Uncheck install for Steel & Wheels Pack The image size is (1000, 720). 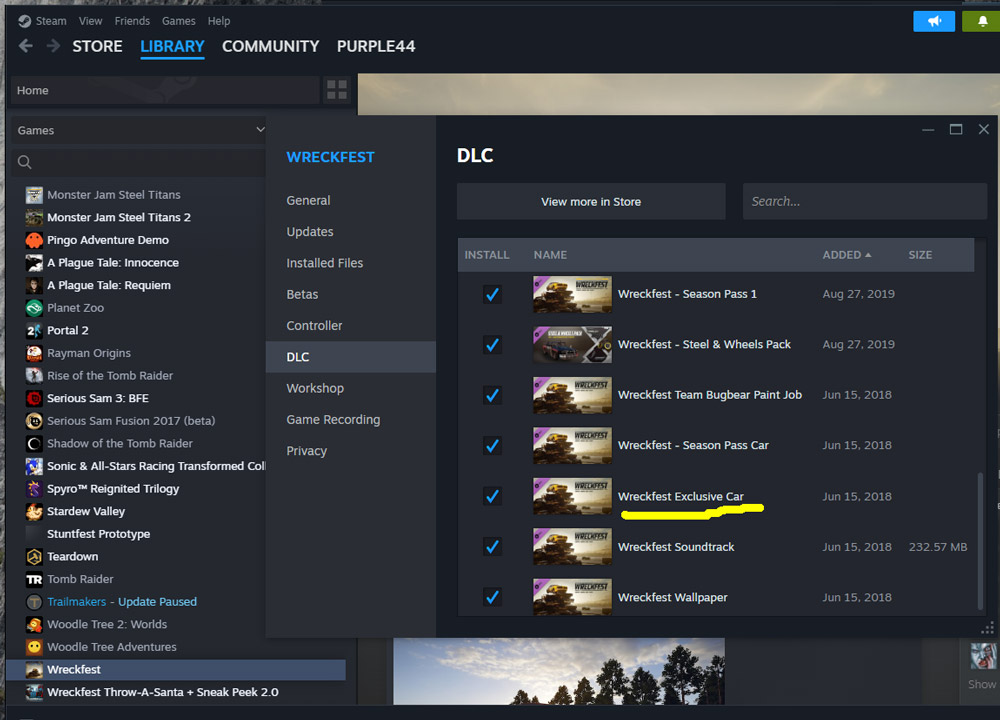pyautogui.click(x=492, y=344)
